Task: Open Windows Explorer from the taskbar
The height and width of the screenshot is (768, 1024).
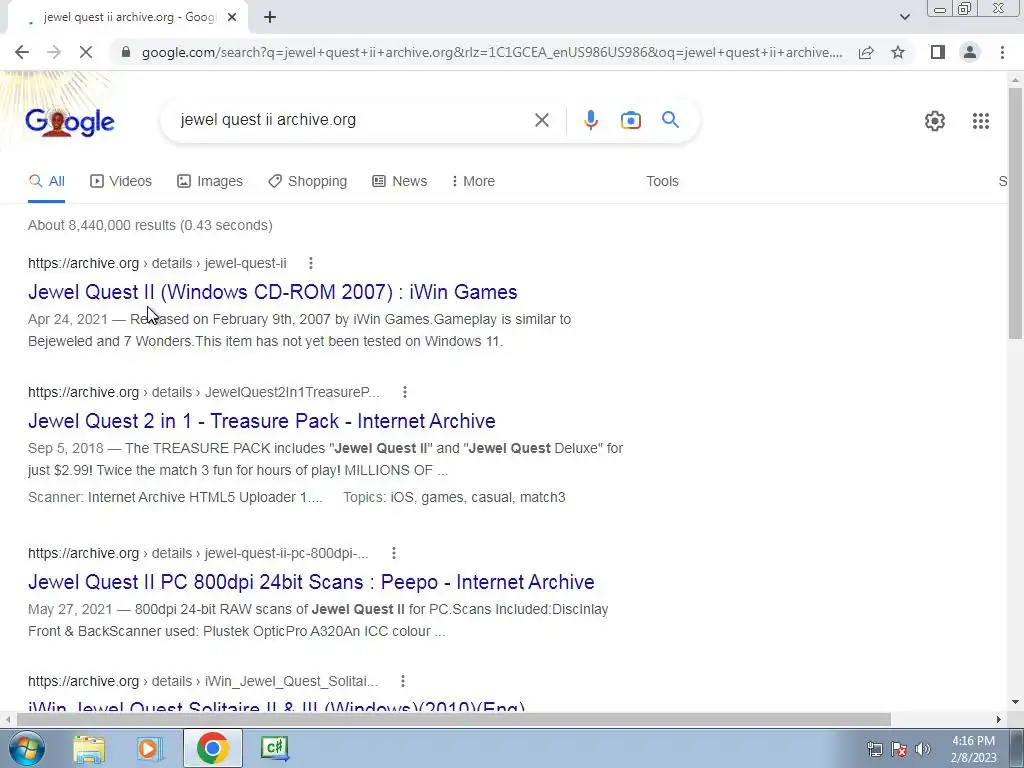Action: click(89, 749)
